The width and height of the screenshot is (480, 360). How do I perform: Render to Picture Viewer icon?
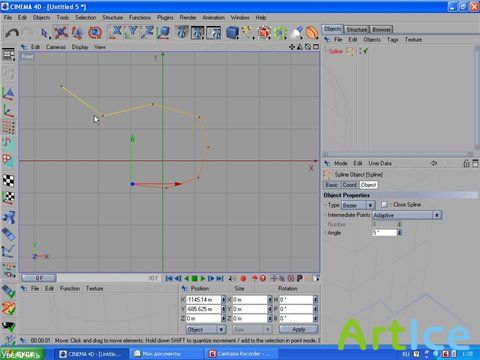(198, 32)
